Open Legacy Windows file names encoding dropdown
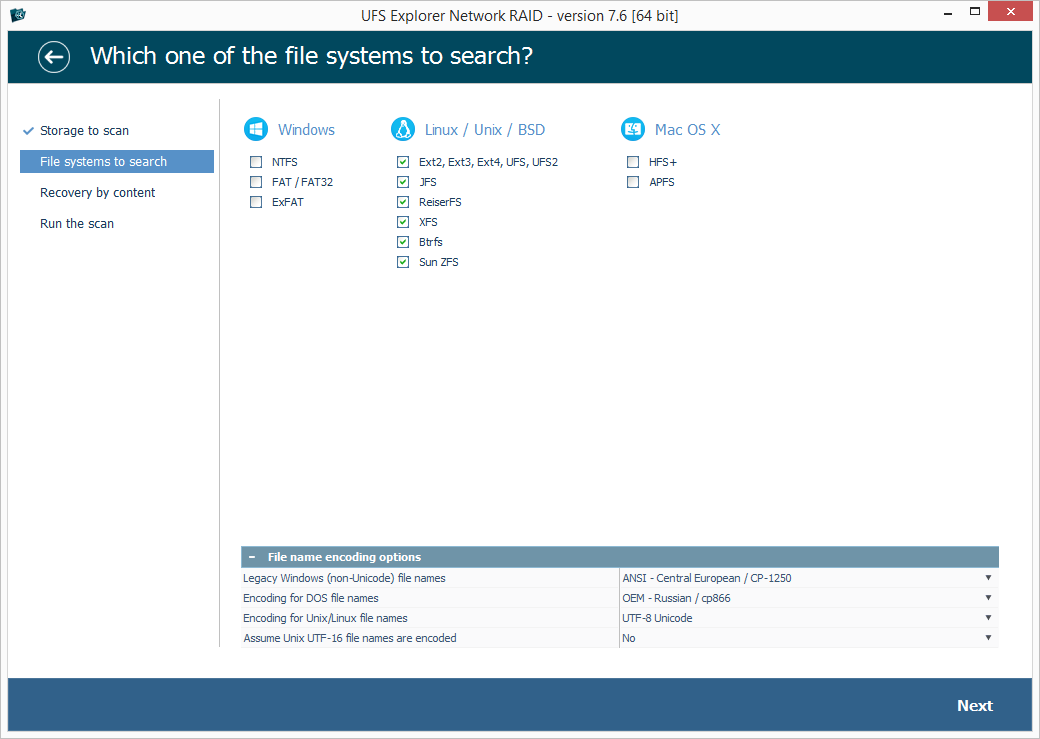The width and height of the screenshot is (1040, 739). (x=808, y=578)
